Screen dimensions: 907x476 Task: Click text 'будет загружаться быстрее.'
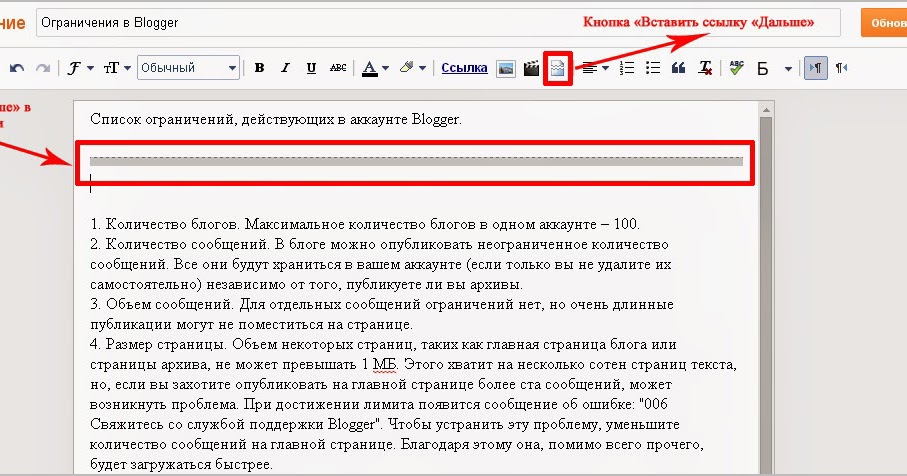pyautogui.click(x=181, y=464)
